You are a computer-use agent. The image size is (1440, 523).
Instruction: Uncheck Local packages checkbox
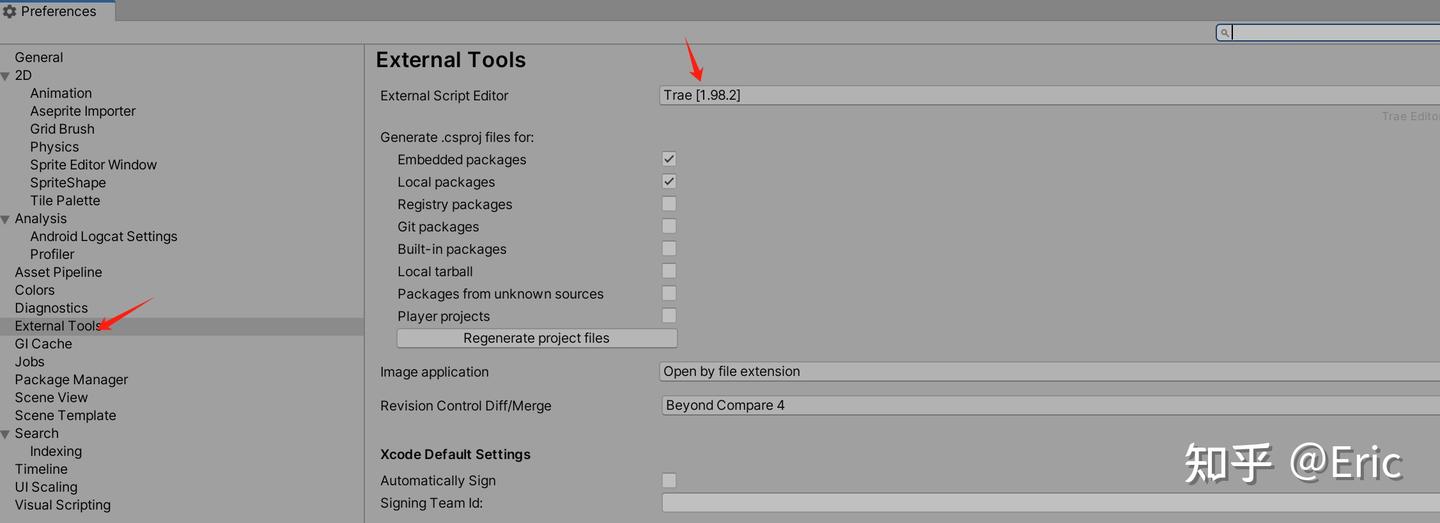click(x=669, y=182)
